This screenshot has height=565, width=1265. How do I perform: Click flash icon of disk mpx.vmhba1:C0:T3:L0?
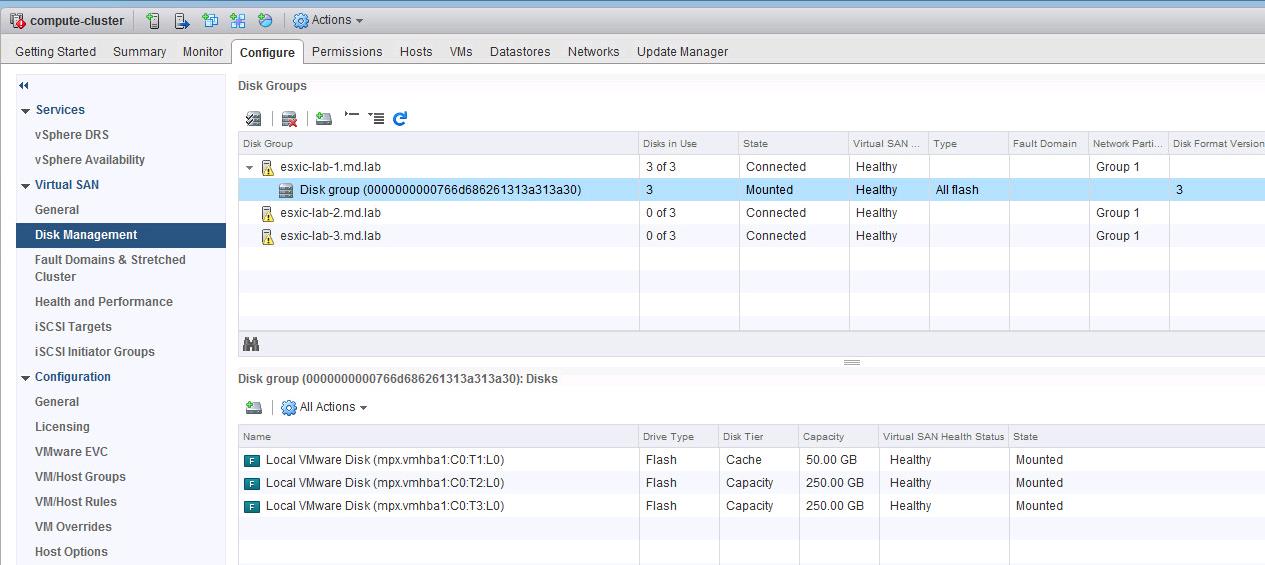click(252, 506)
